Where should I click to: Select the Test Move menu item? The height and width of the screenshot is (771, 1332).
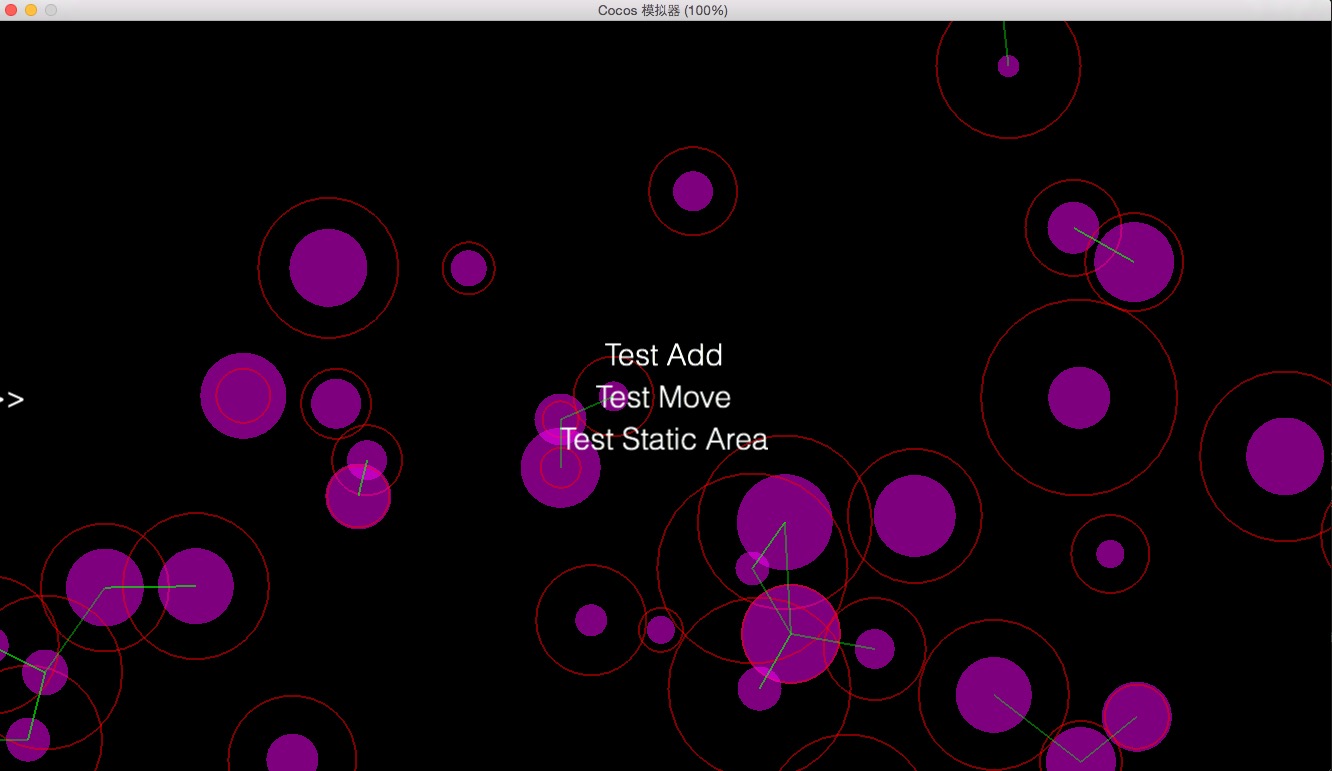click(x=664, y=397)
